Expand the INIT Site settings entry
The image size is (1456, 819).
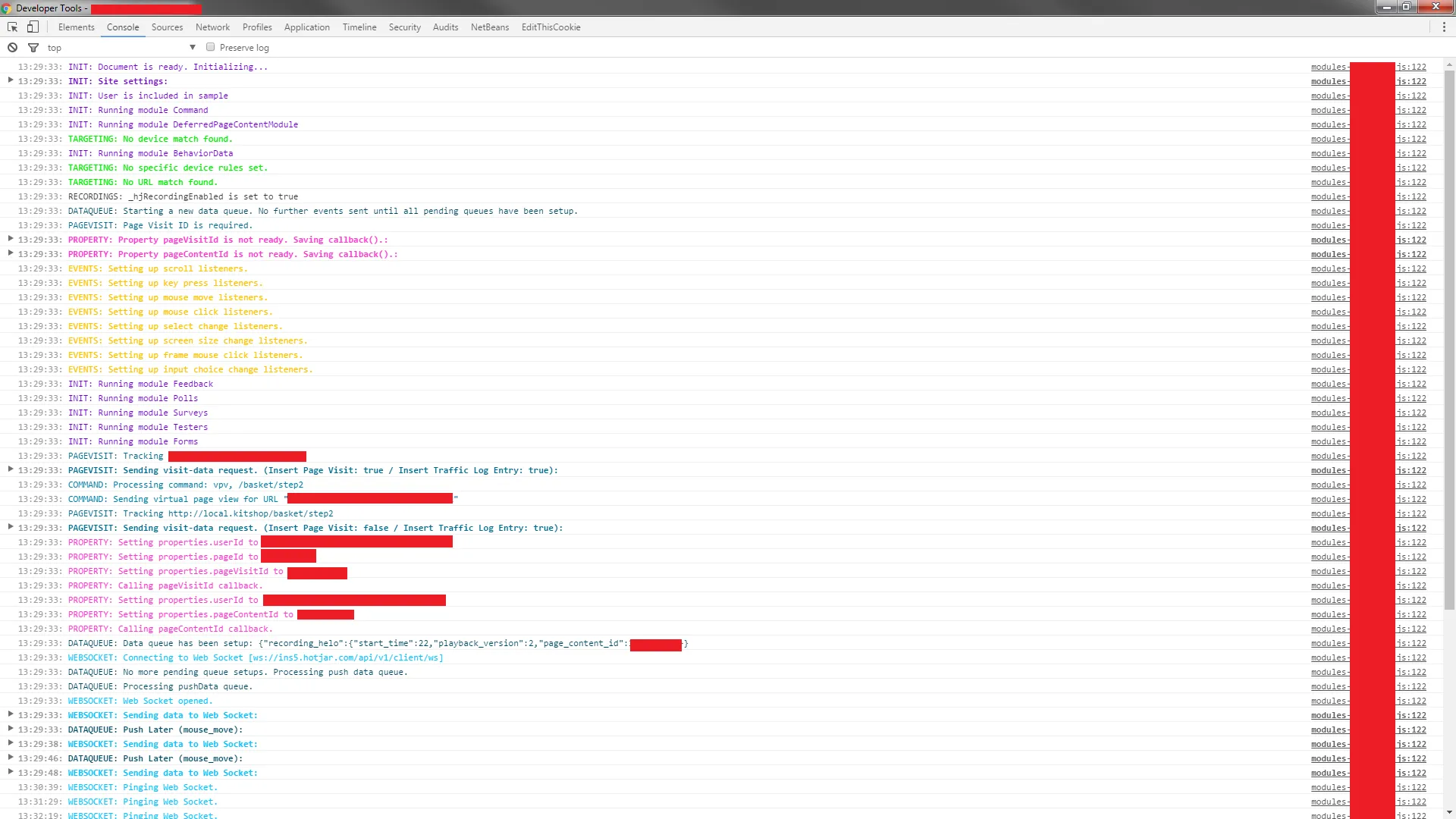coord(11,80)
